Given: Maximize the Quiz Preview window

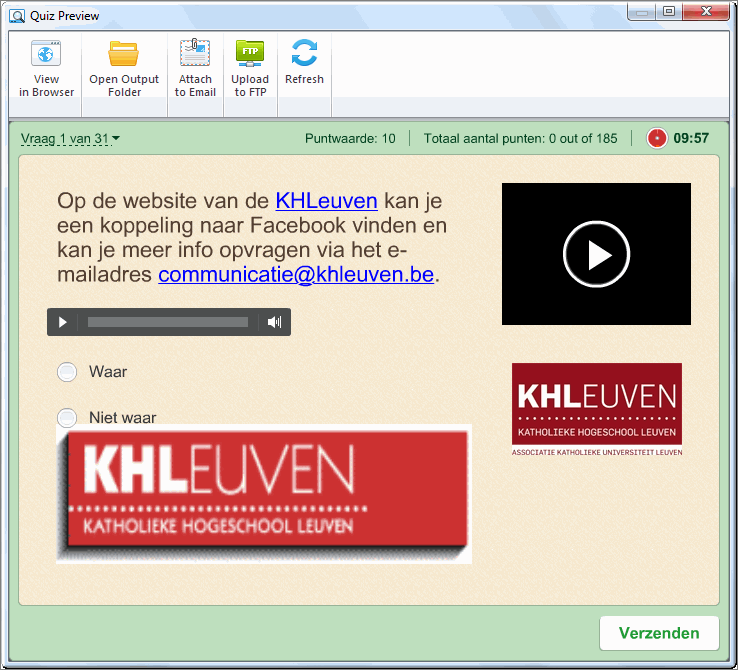Looking at the screenshot, I should [x=669, y=11].
